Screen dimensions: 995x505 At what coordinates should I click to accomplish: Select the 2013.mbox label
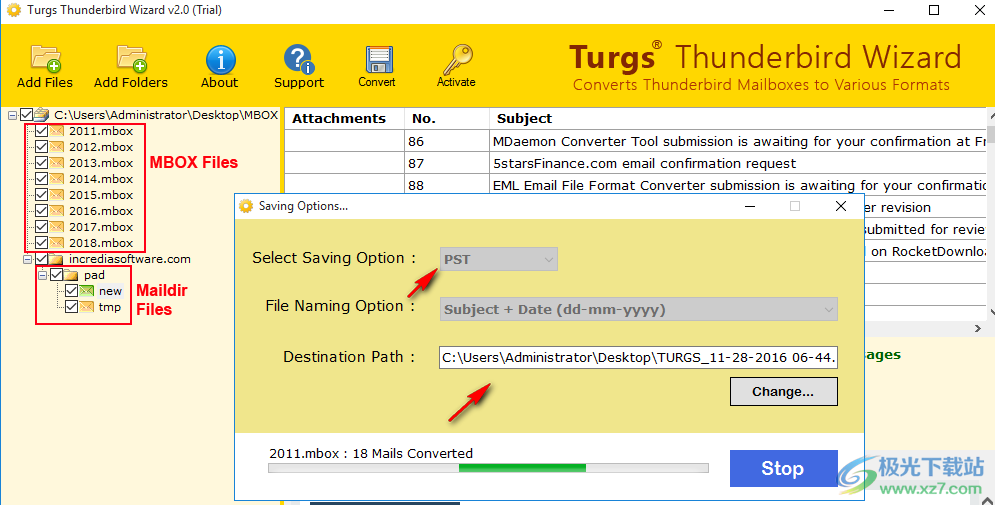click(101, 163)
